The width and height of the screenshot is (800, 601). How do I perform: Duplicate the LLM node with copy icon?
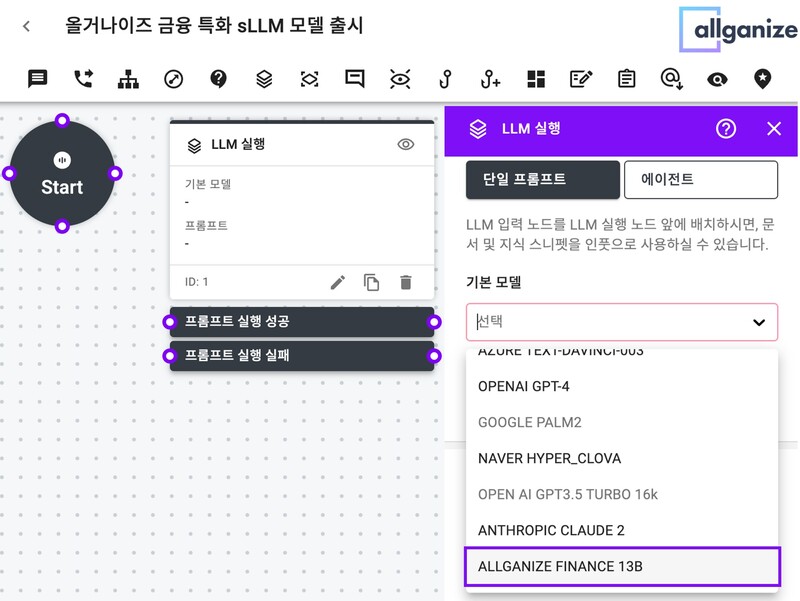pyautogui.click(x=372, y=282)
